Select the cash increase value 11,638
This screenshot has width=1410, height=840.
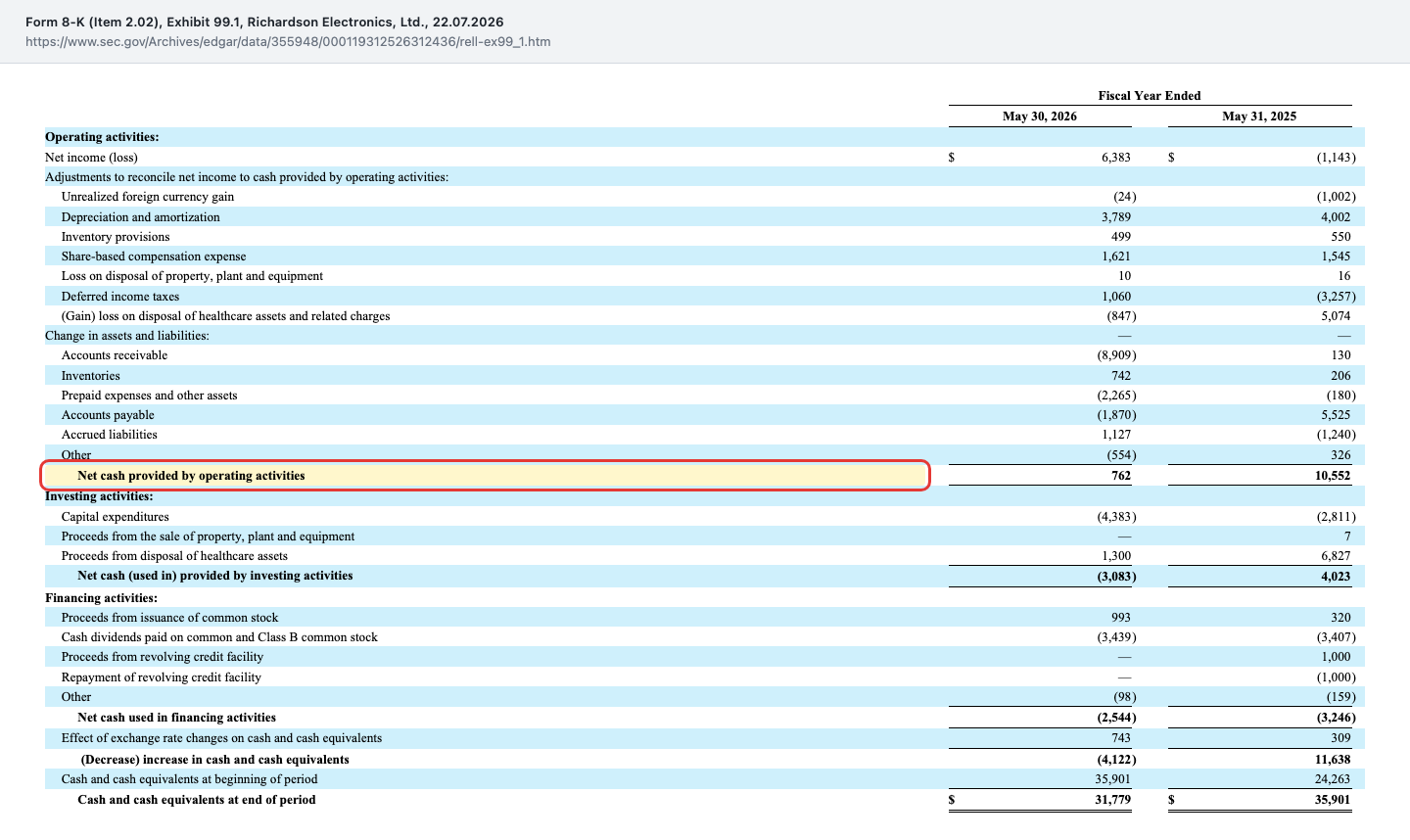pyautogui.click(x=1333, y=760)
